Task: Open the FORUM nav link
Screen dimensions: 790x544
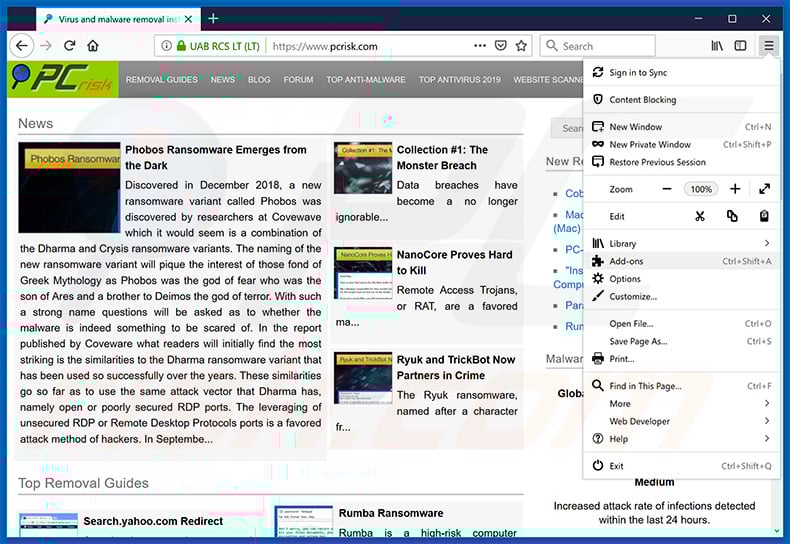Action: coord(298,80)
